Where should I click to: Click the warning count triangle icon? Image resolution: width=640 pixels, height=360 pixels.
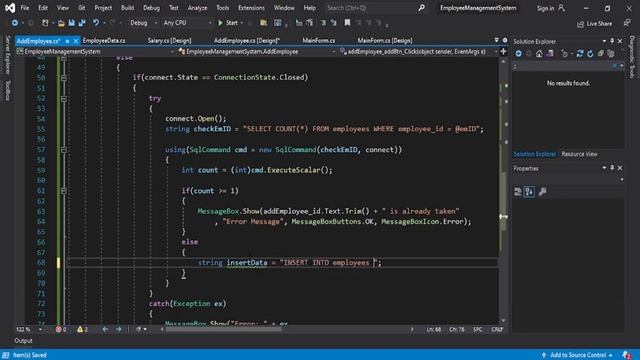click(x=80, y=329)
